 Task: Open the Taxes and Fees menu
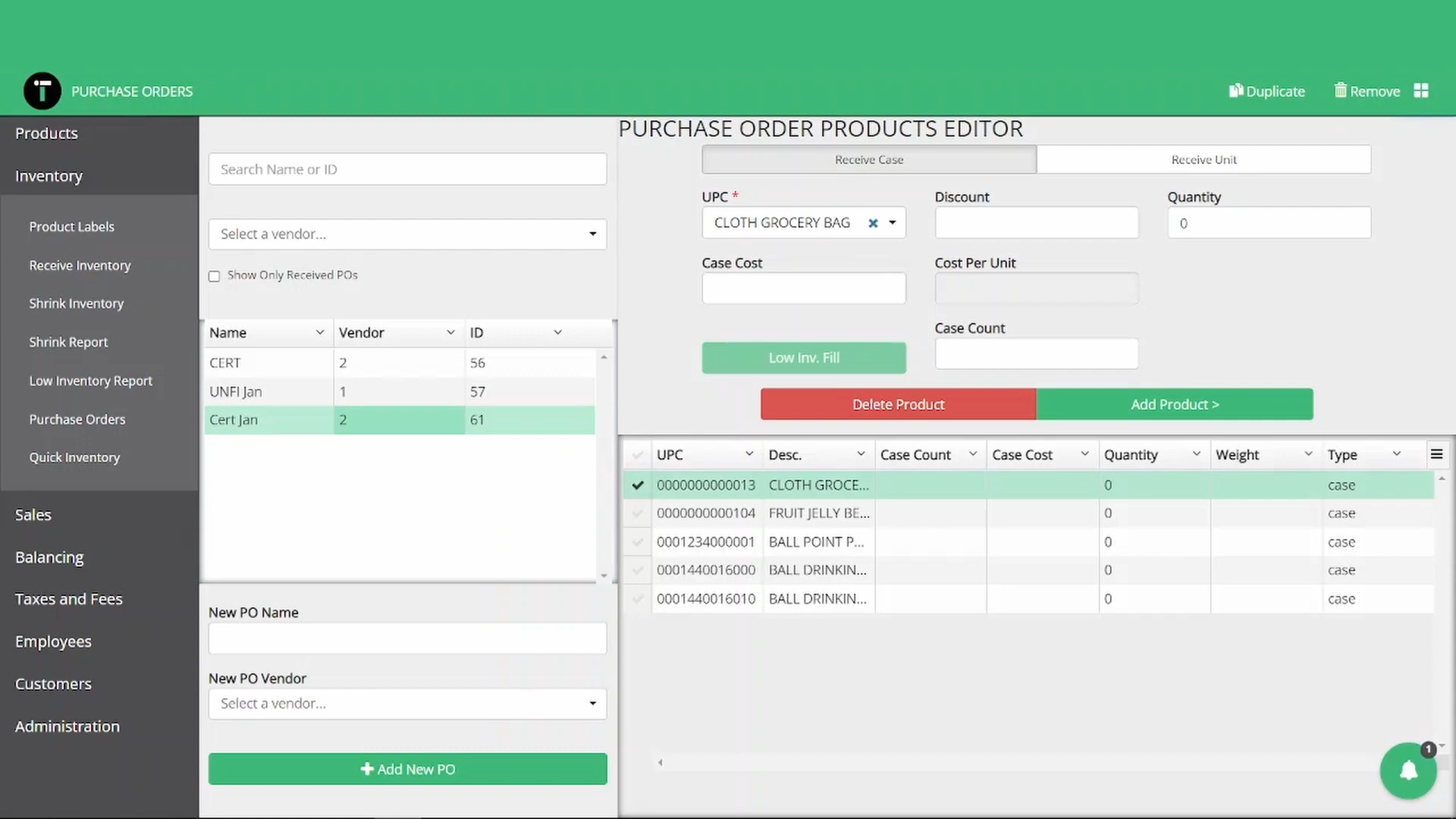point(69,599)
